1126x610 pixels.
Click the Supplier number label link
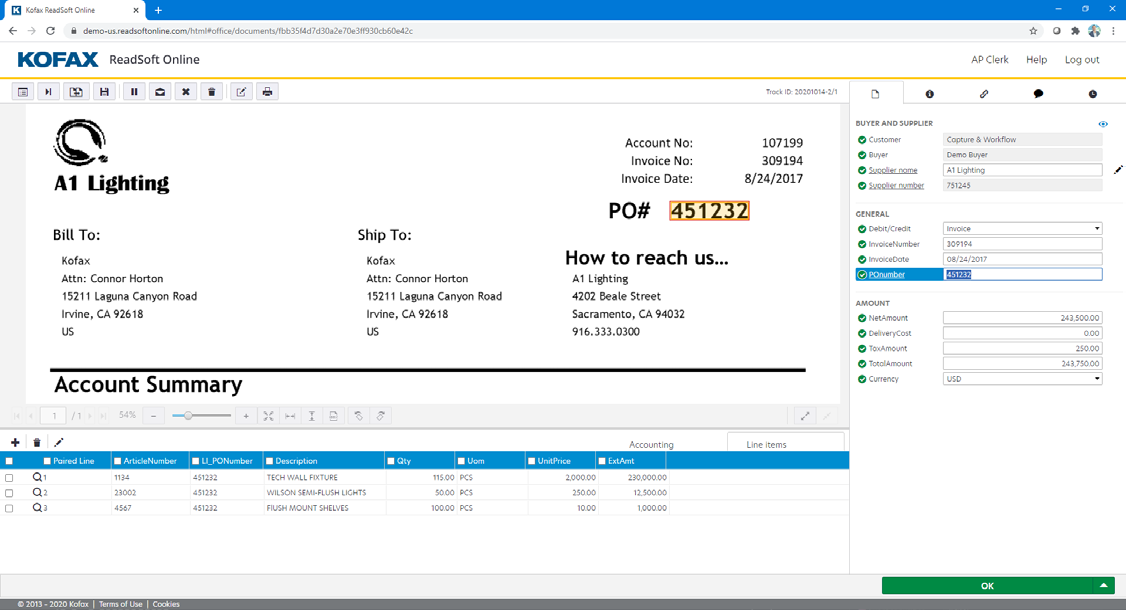896,185
